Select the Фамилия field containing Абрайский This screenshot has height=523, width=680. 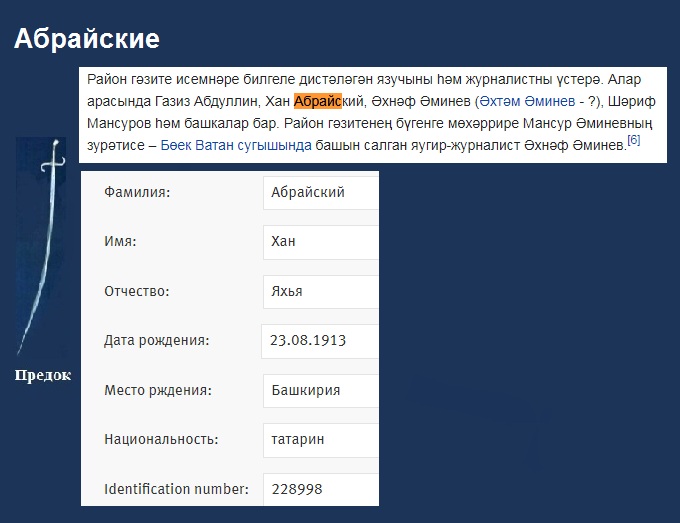click(x=321, y=192)
